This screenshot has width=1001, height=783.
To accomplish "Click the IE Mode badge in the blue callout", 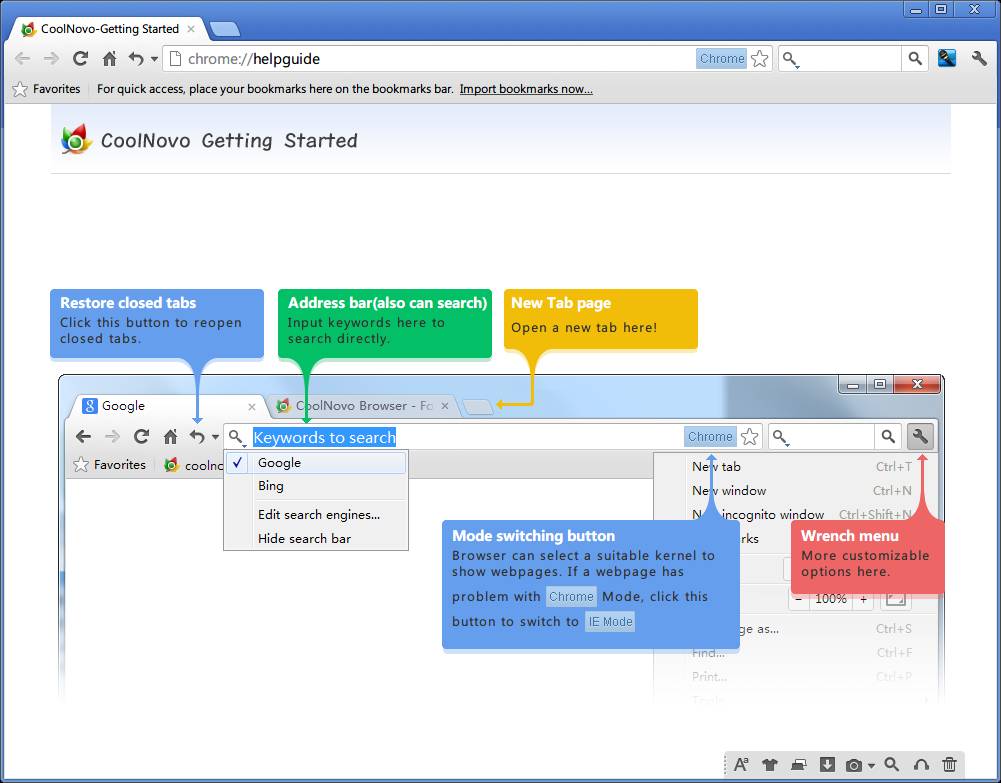I will point(610,622).
